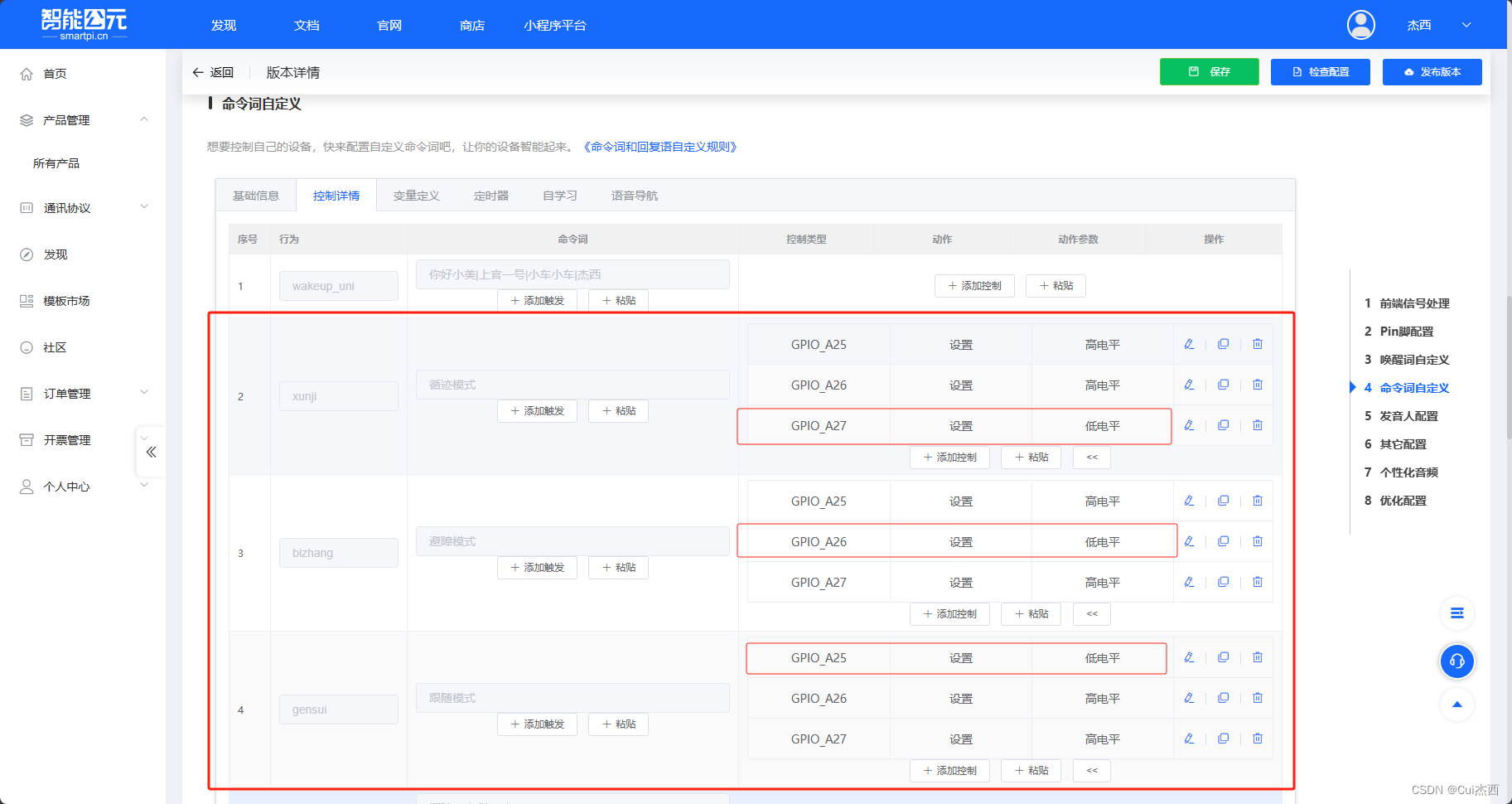Screen dimensions: 1512x804
Task: Delete GPIO_A26 control in bizhang row
Action: coord(1257,541)
